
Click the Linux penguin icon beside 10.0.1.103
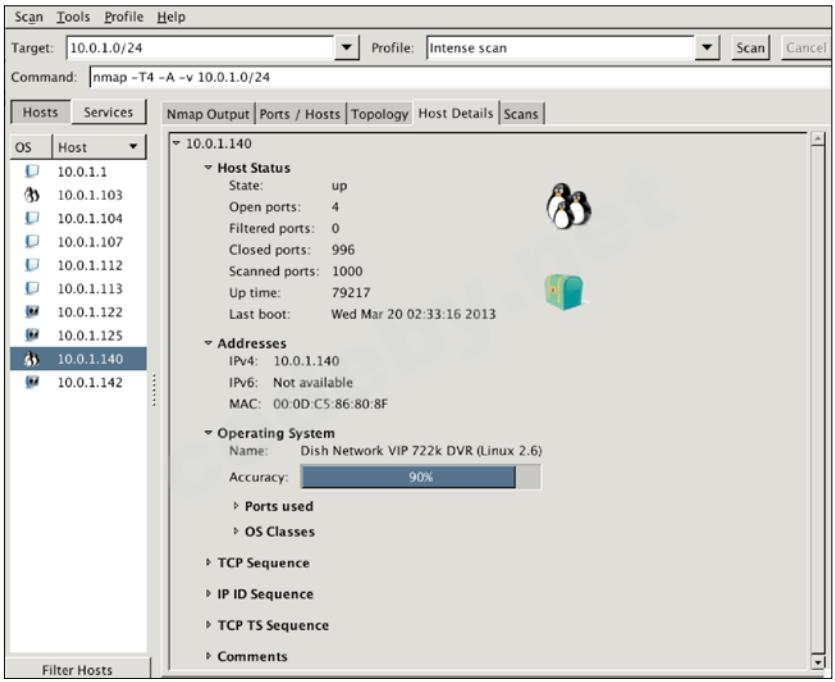(x=32, y=195)
